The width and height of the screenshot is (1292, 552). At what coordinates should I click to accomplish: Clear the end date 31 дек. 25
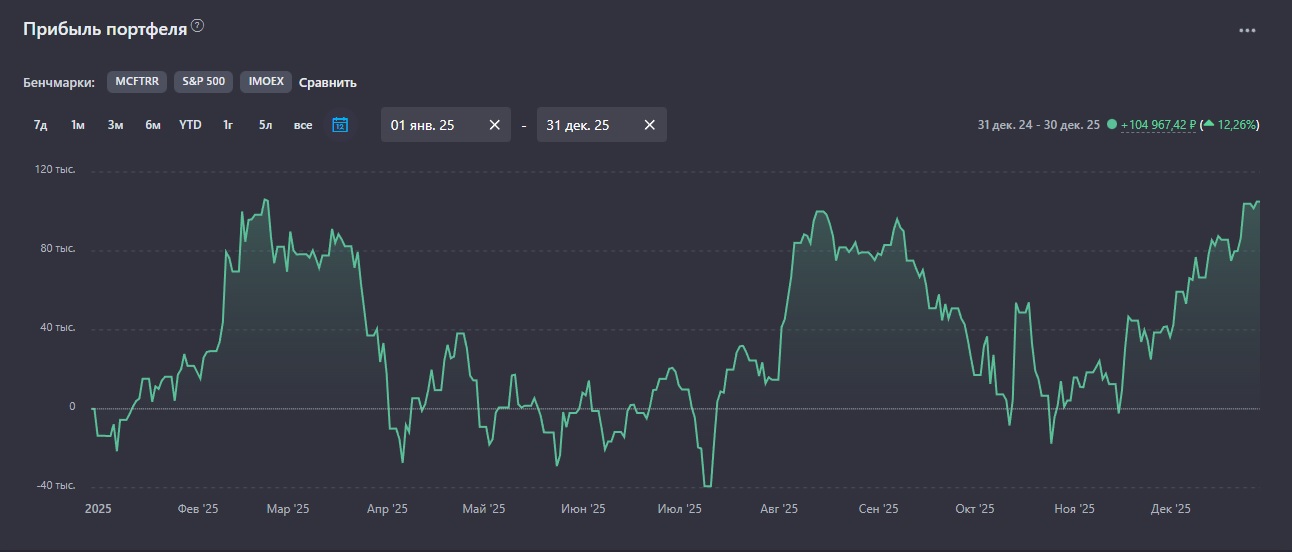(x=650, y=125)
